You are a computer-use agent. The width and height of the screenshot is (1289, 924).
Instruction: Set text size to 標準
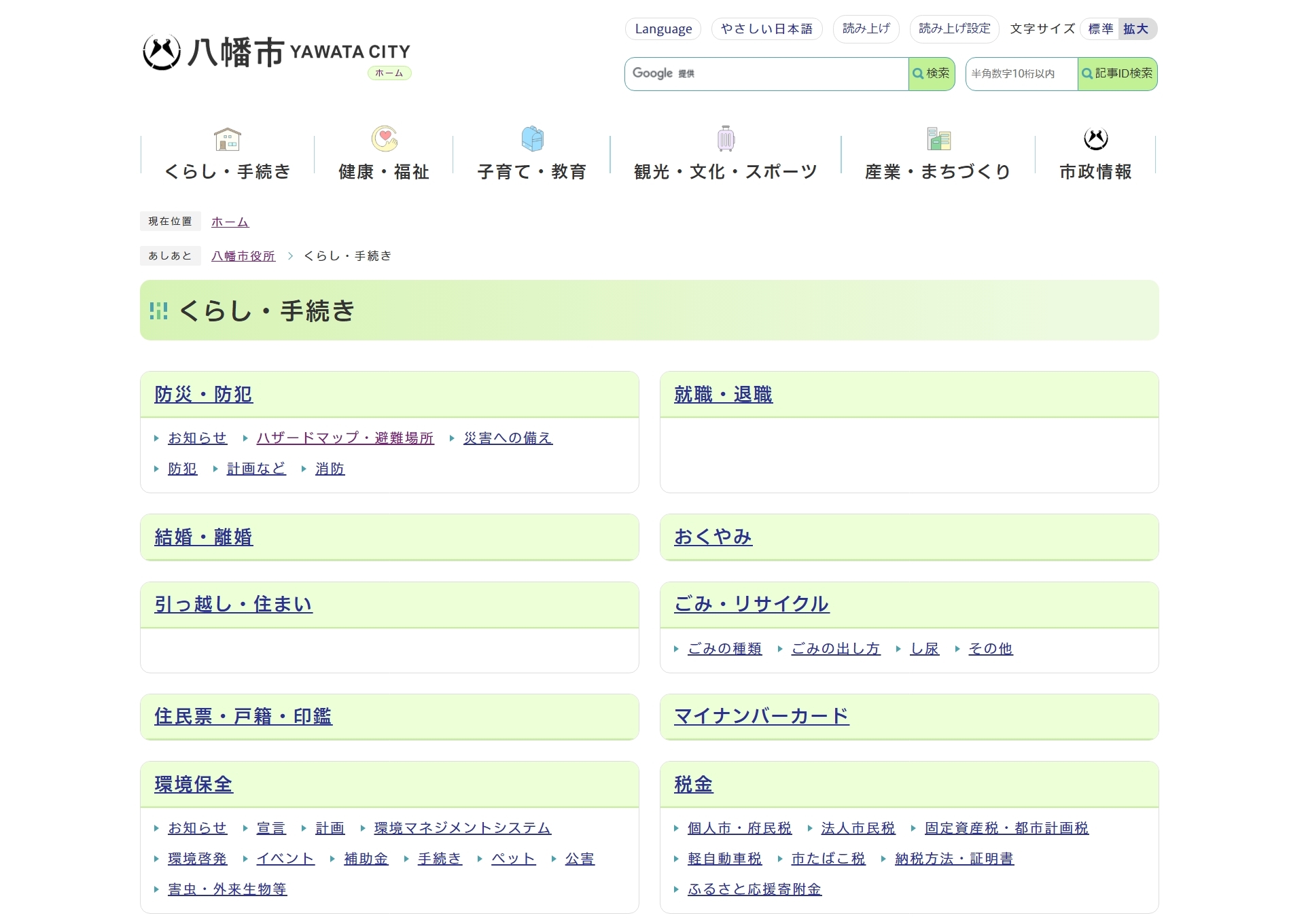[1100, 29]
